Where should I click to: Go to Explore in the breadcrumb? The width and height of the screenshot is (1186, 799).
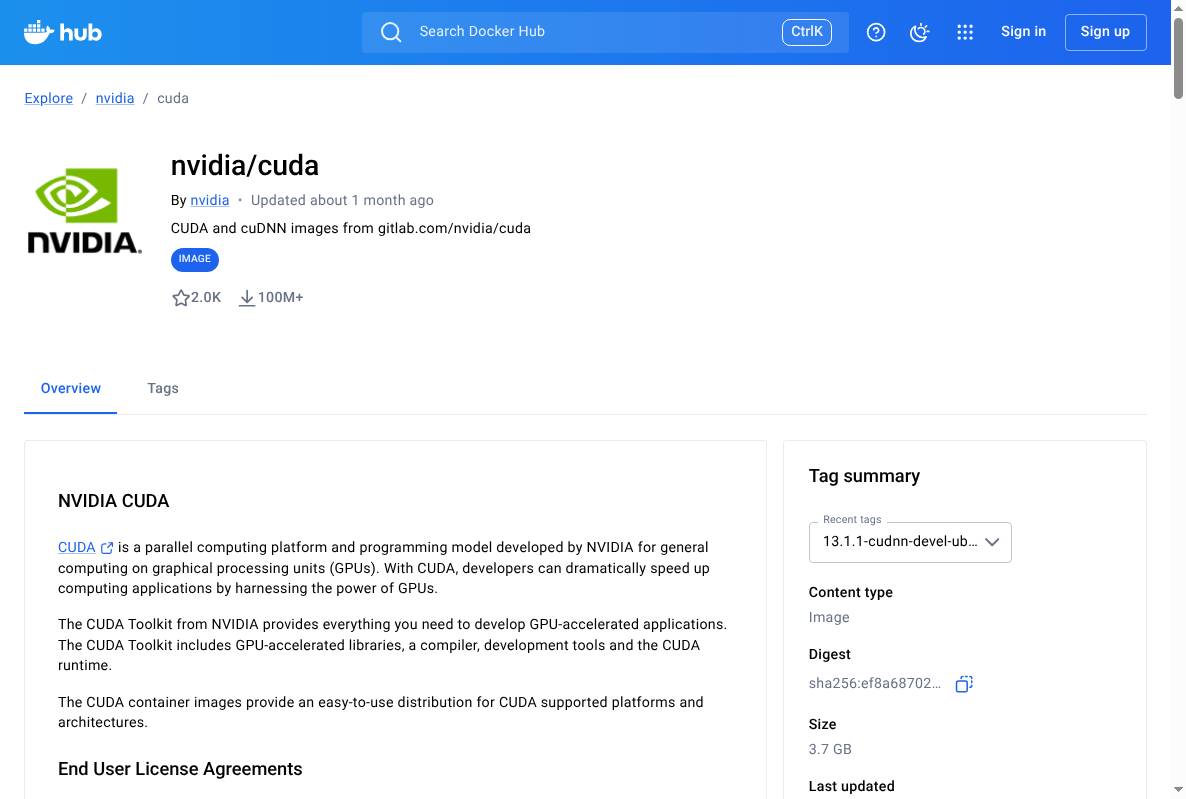pos(49,98)
